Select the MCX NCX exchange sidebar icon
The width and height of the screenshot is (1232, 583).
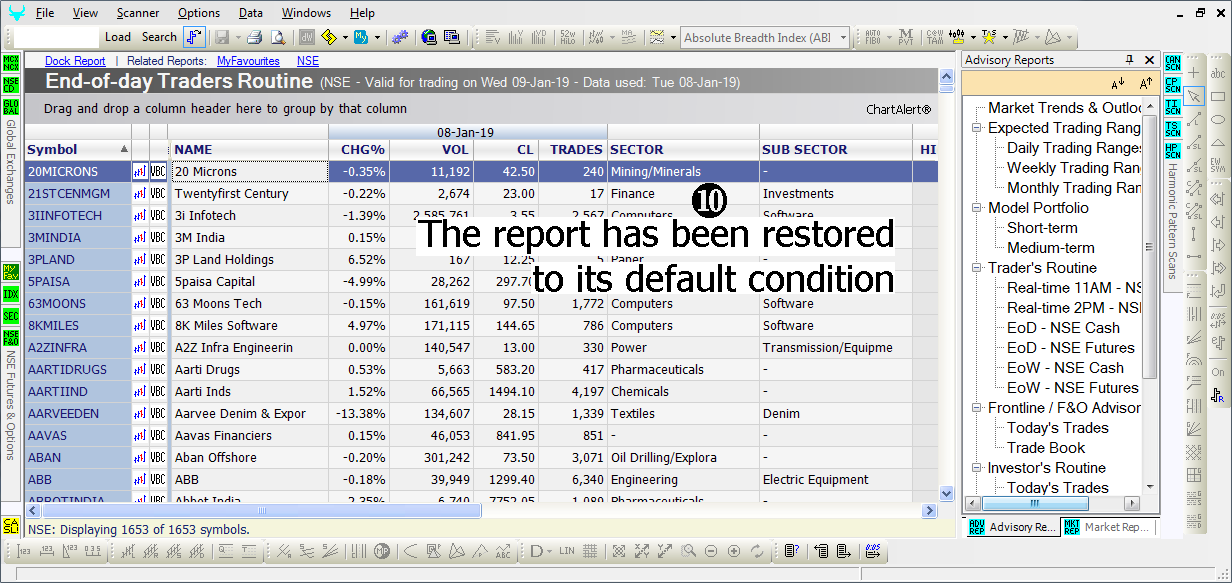(x=11, y=62)
